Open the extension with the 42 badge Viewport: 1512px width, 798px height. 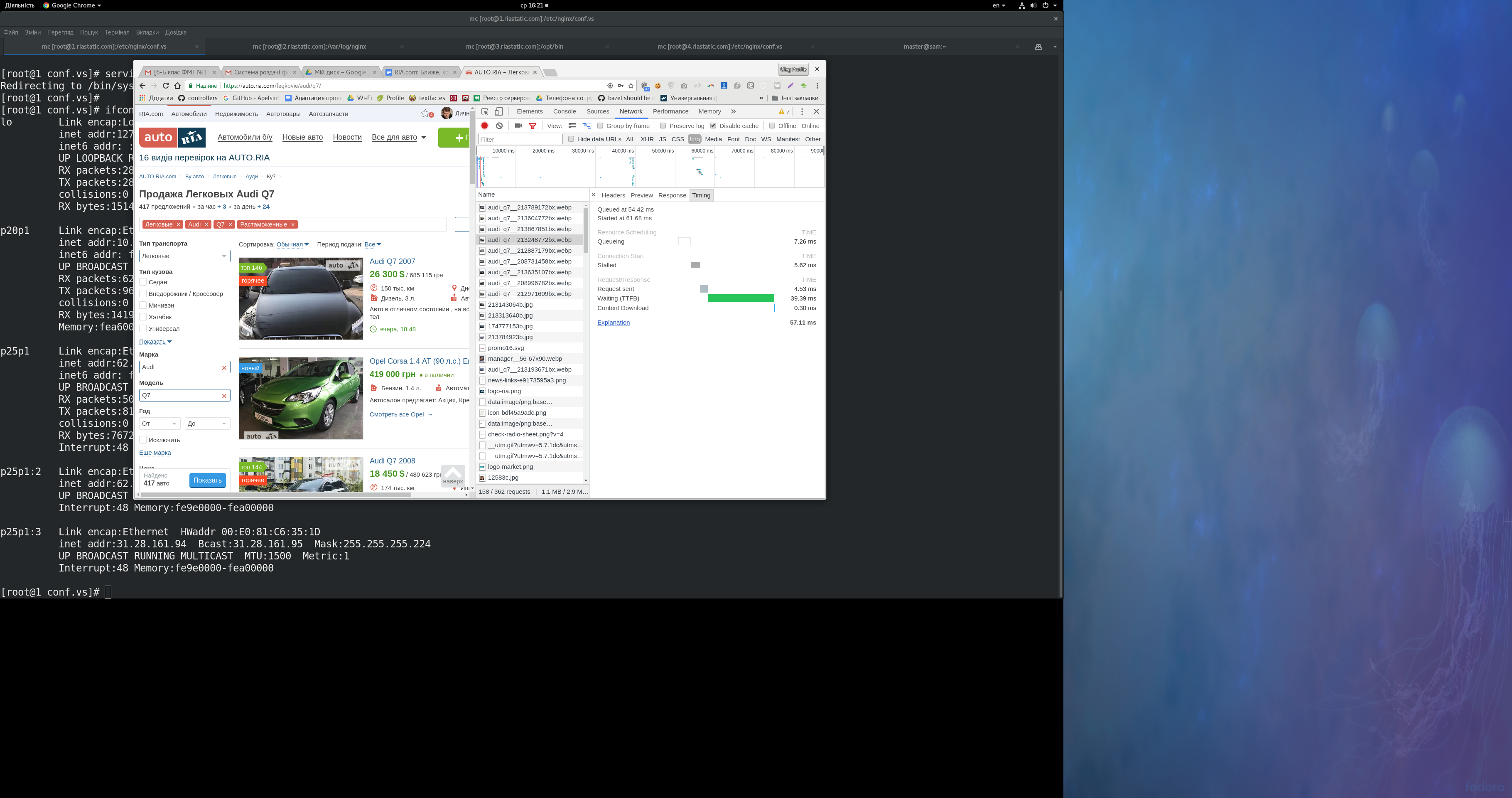(645, 86)
